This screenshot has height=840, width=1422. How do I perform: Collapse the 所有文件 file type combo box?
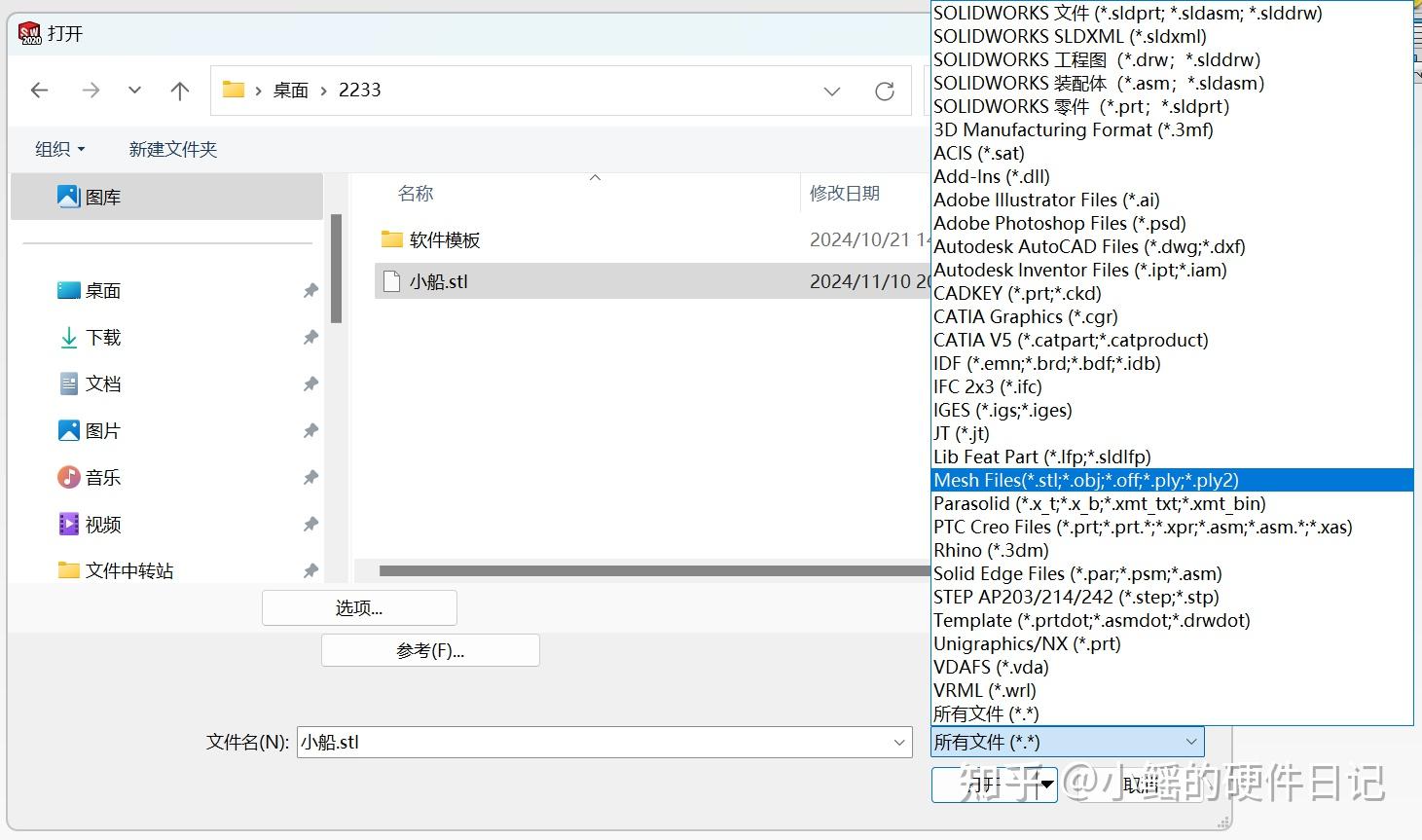click(x=1067, y=742)
